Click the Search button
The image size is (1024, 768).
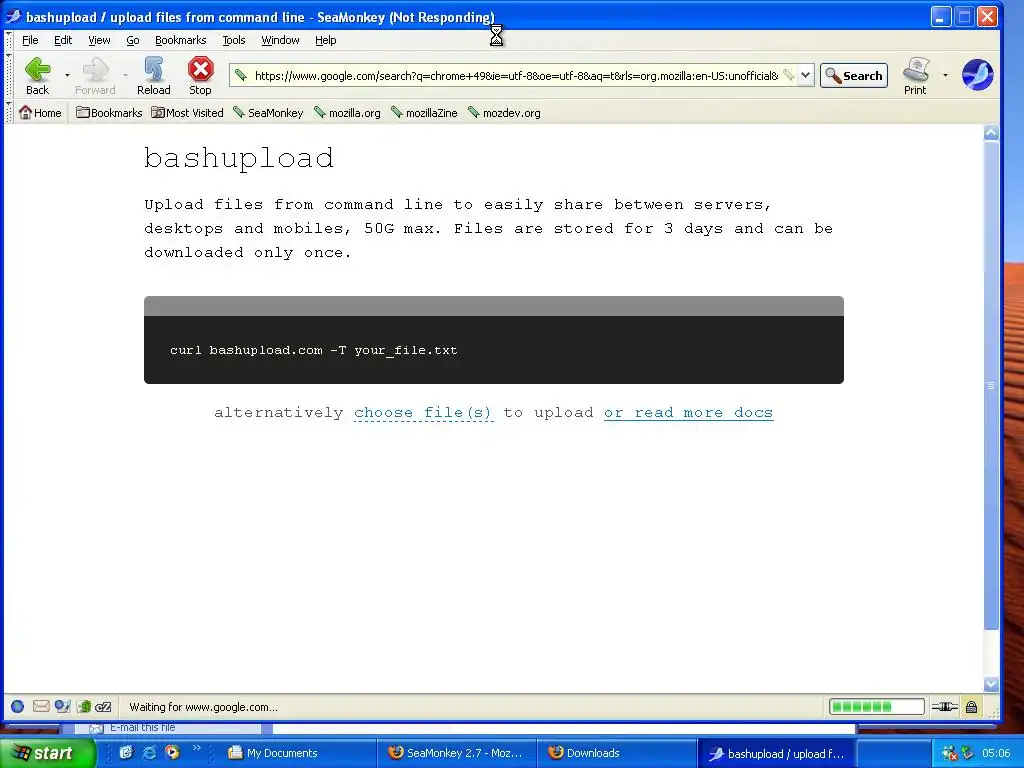pos(854,76)
